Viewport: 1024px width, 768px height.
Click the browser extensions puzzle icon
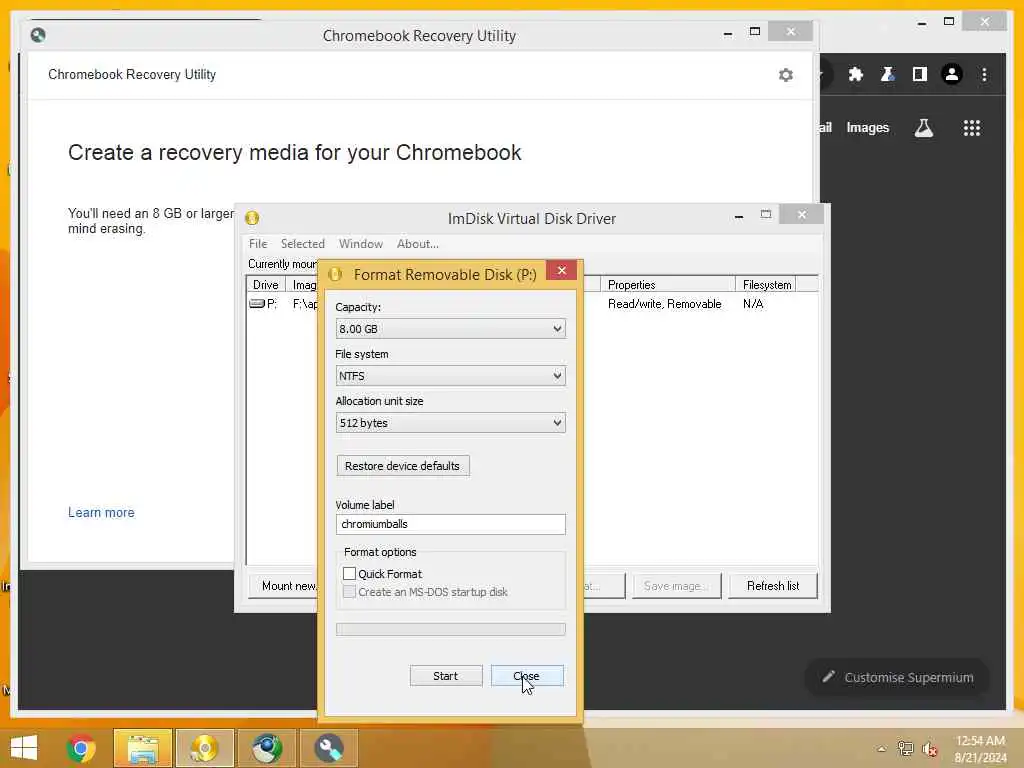click(856, 74)
